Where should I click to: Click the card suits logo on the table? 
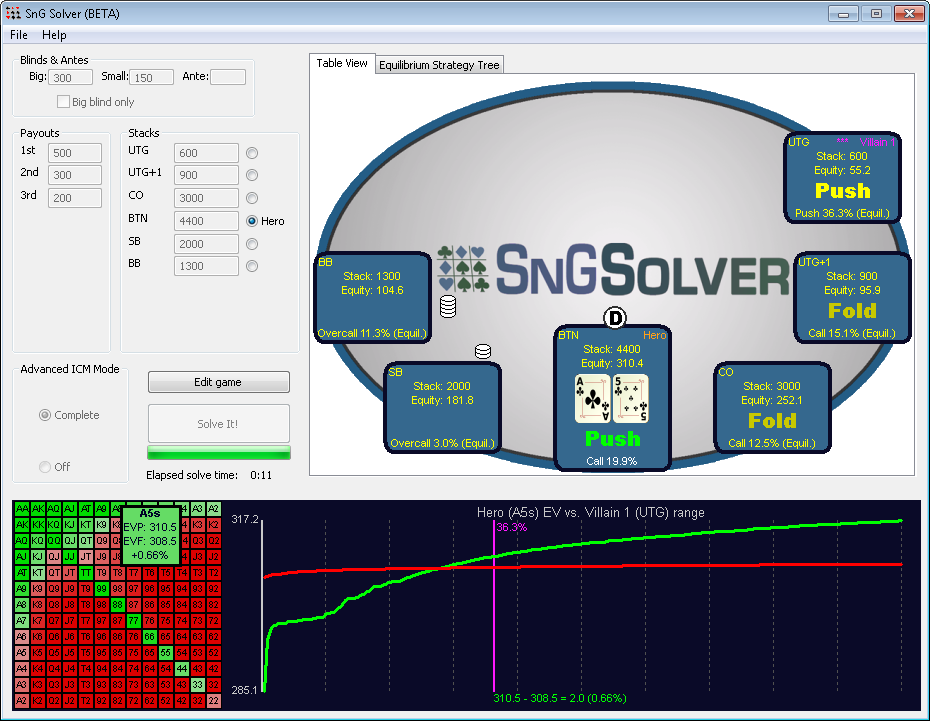pyautogui.click(x=463, y=270)
